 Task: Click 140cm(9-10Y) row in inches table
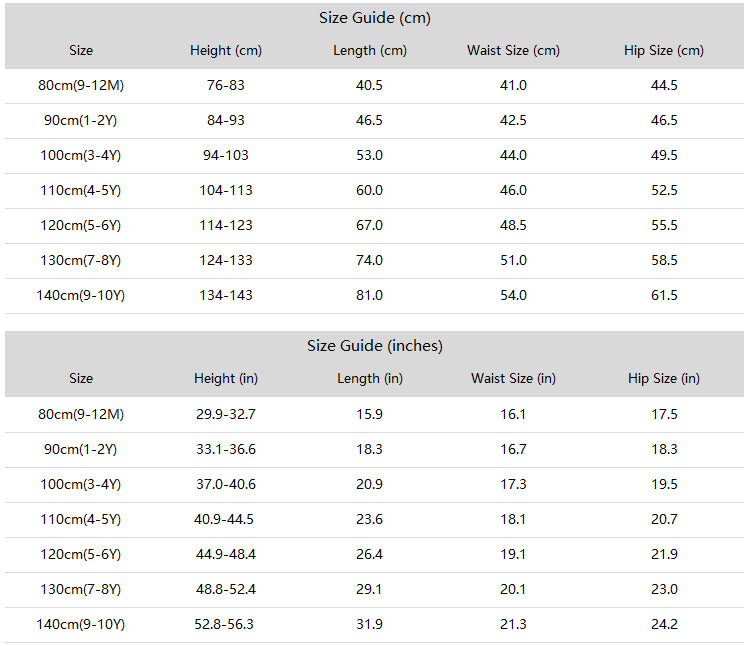(x=375, y=625)
